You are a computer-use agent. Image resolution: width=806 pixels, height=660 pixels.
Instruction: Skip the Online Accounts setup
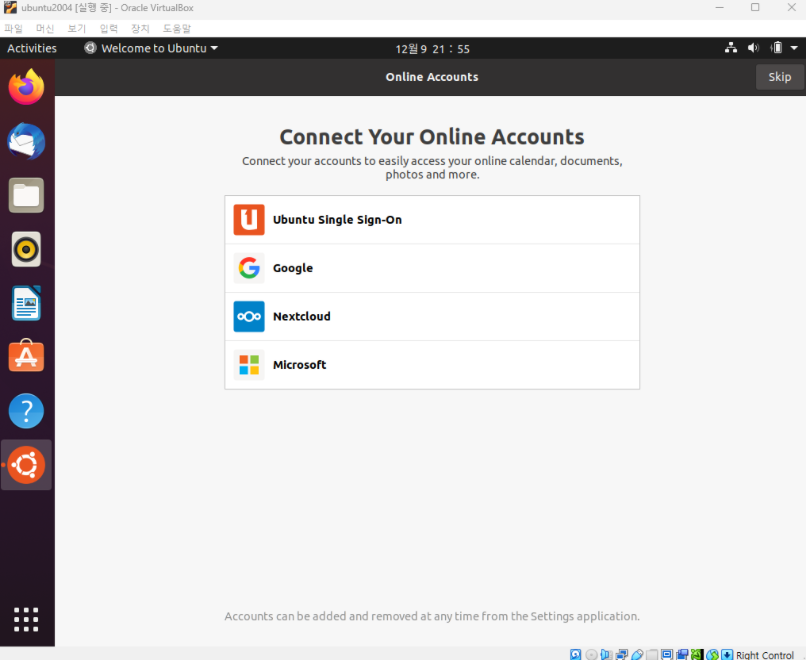(x=779, y=77)
